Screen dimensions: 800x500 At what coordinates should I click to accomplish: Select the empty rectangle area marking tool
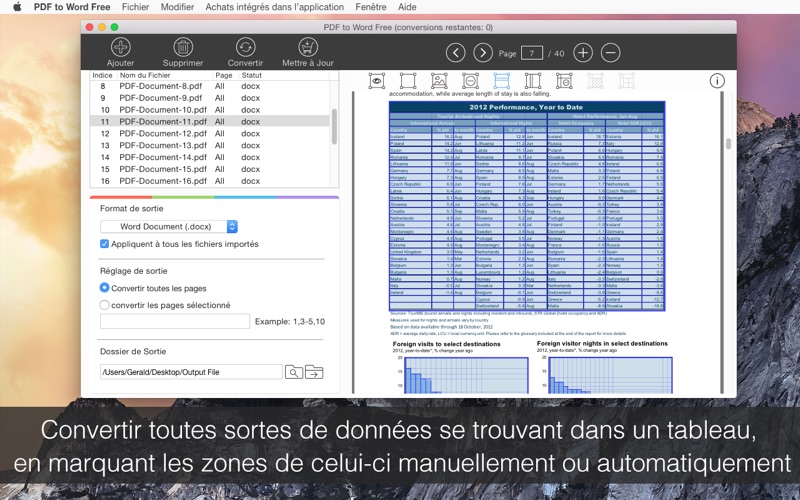pos(408,81)
